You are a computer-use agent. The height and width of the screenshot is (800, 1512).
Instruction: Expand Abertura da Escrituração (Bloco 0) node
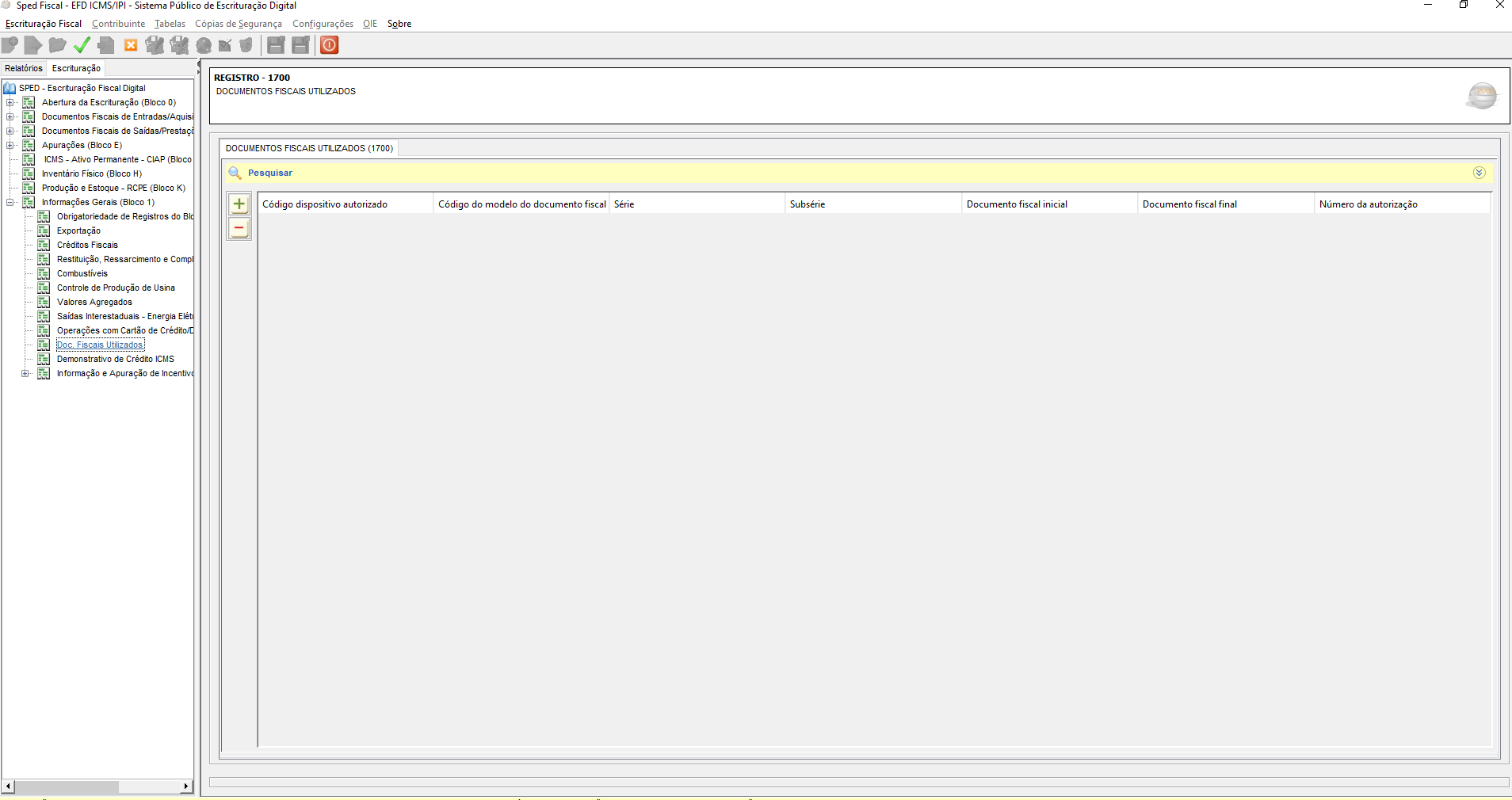pyautogui.click(x=10, y=102)
